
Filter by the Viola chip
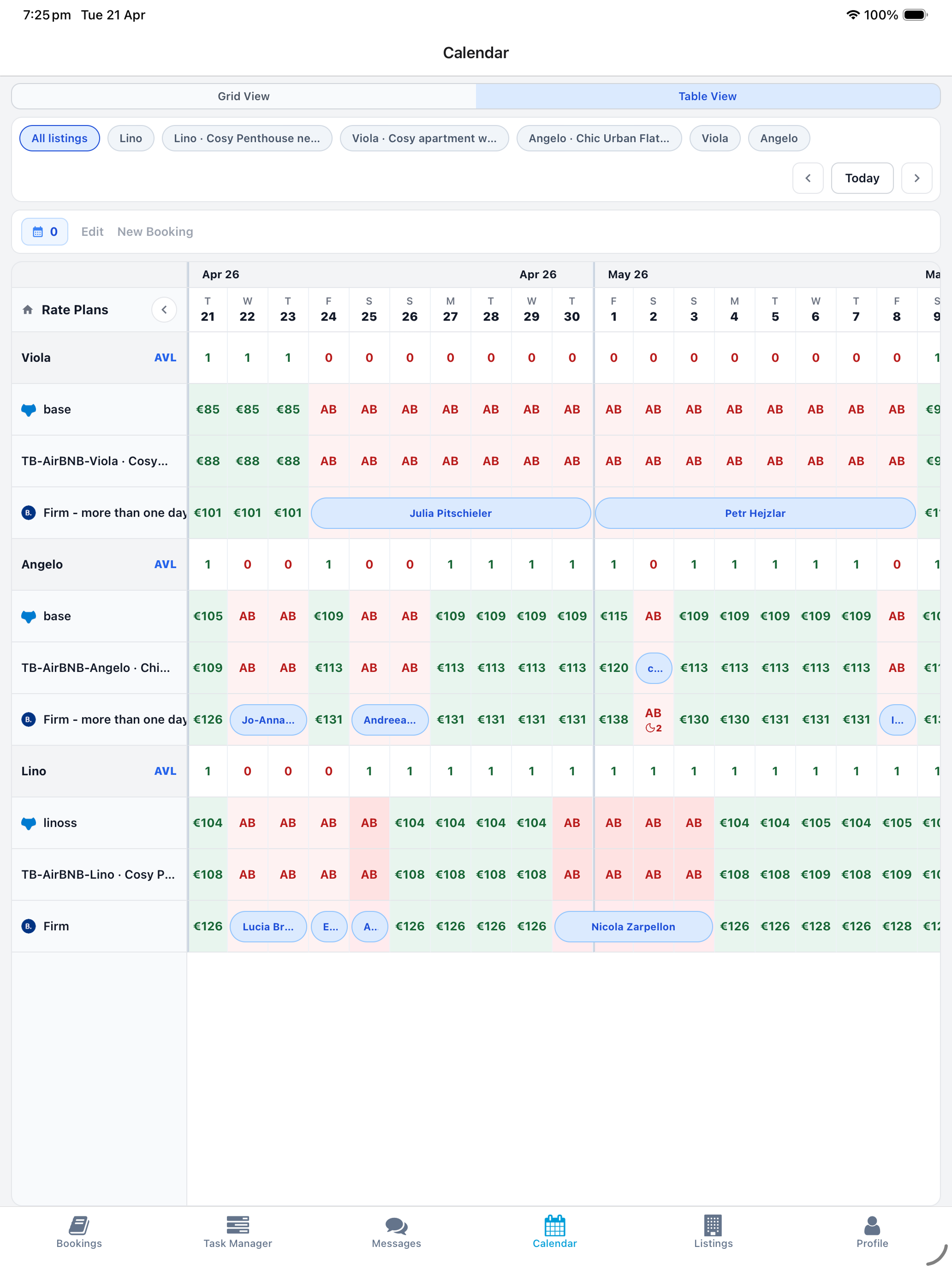click(x=714, y=138)
